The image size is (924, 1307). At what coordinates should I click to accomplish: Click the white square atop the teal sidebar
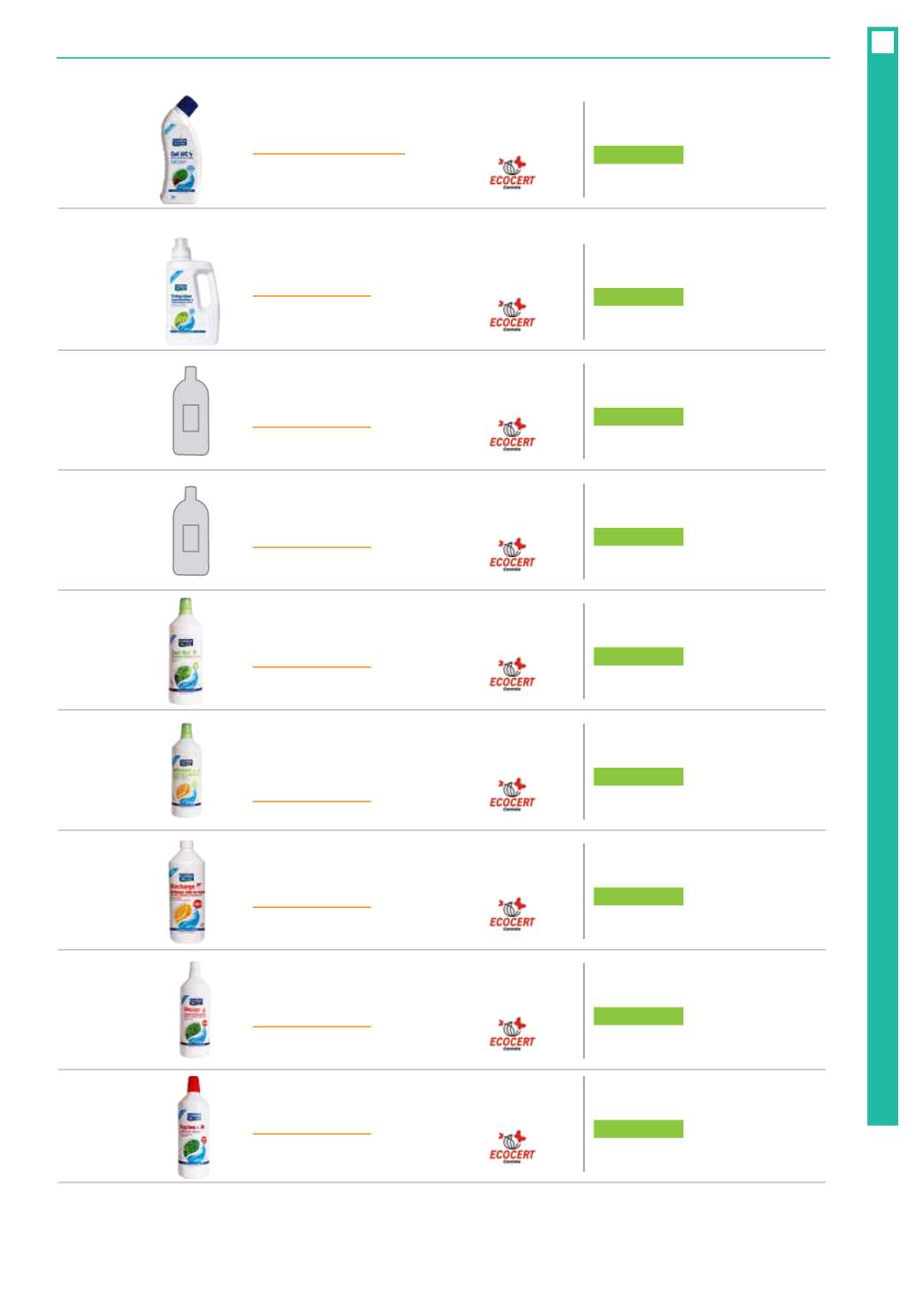(x=882, y=43)
